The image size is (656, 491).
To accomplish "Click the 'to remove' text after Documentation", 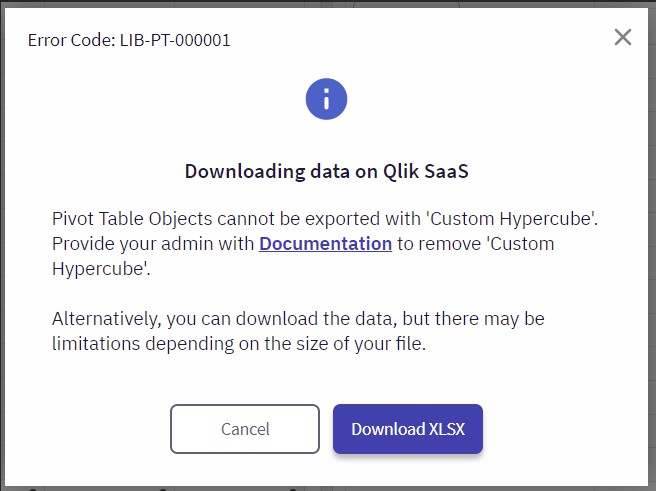I will pyautogui.click(x=439, y=243).
